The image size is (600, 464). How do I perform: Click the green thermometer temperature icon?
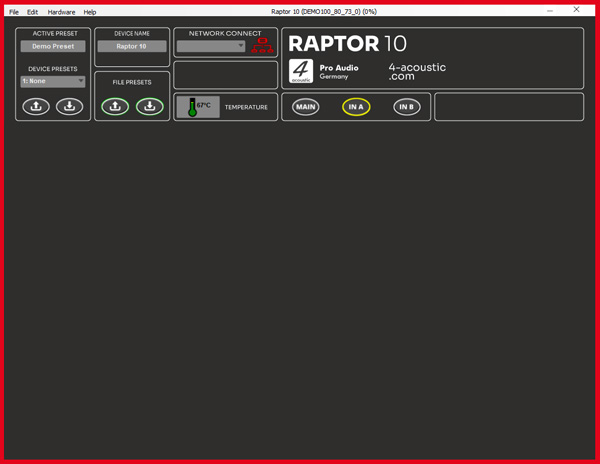[x=192, y=107]
